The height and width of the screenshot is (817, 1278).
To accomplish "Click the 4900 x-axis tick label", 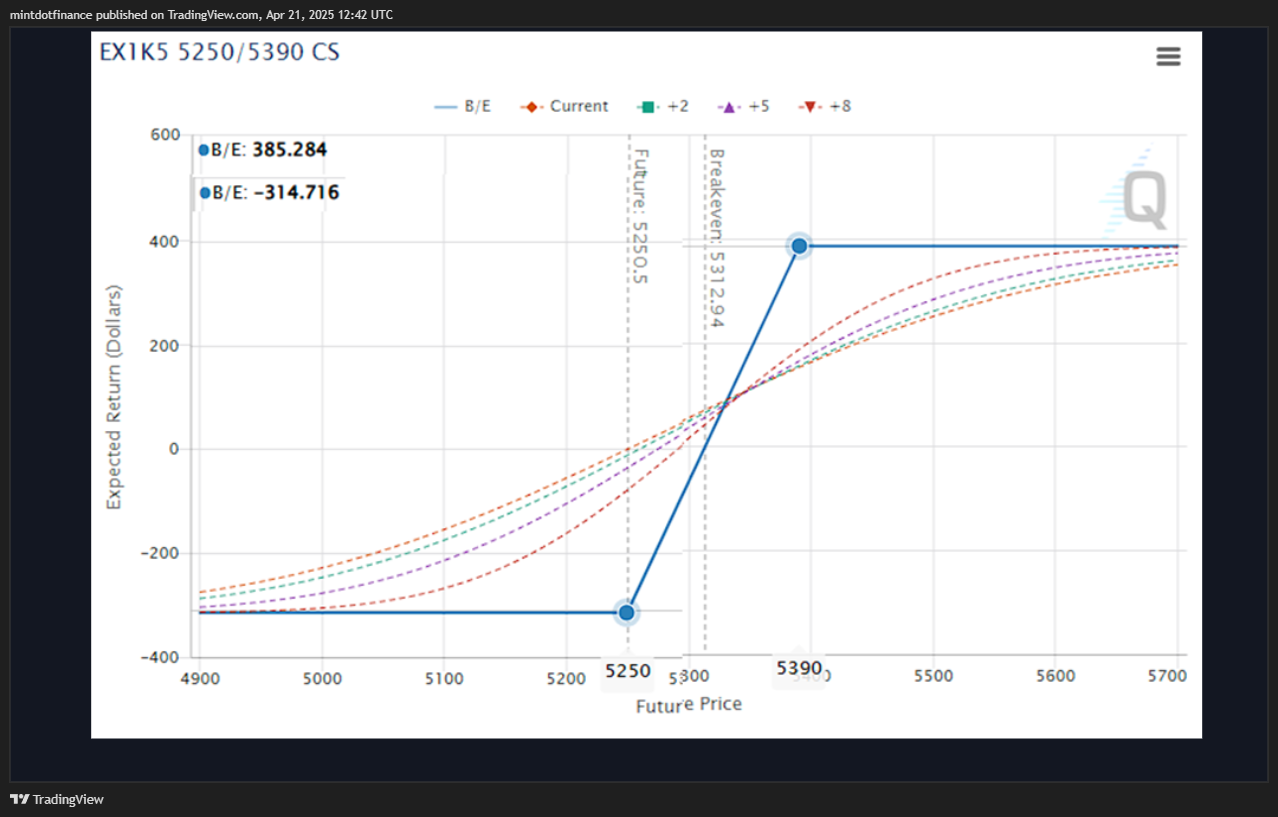I will click(x=200, y=677).
